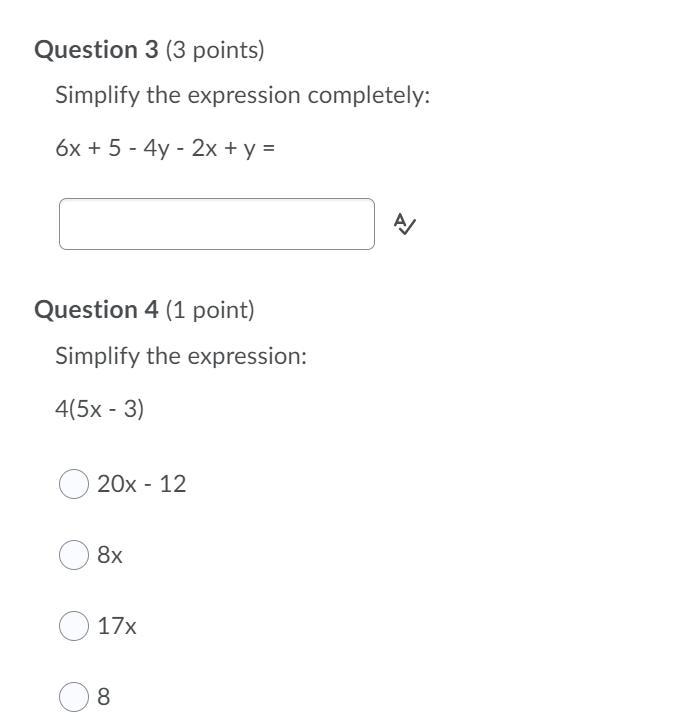This screenshot has height=721, width=682.
Task: Click the Question 4 heading
Action: [x=96, y=309]
